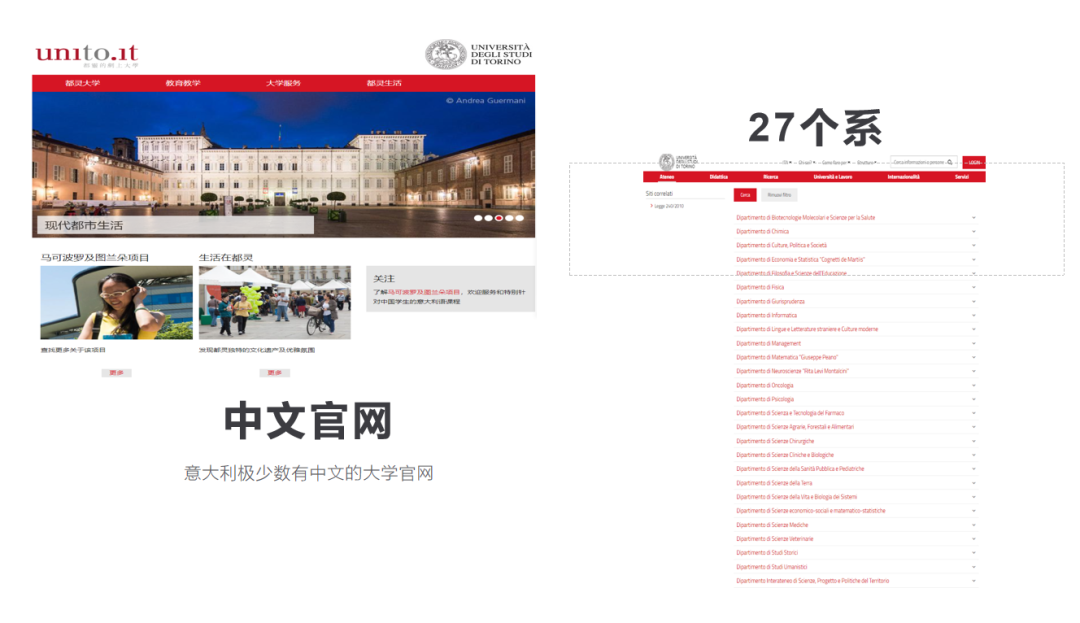Open the 'Chi sei?' dropdown
Viewport: 1080px width, 623px height.
point(807,161)
